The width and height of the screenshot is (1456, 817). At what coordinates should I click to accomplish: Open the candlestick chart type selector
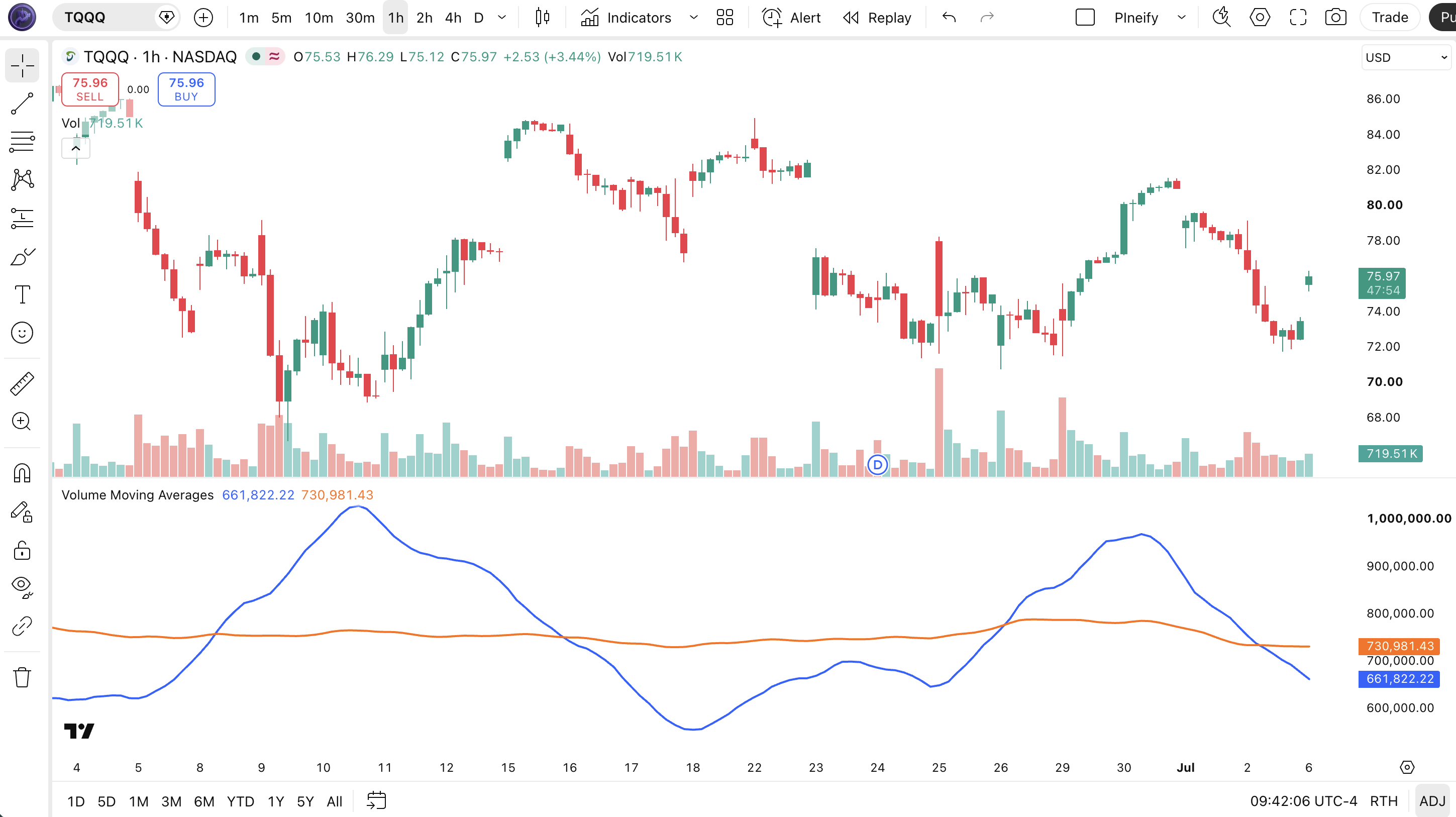coord(542,18)
